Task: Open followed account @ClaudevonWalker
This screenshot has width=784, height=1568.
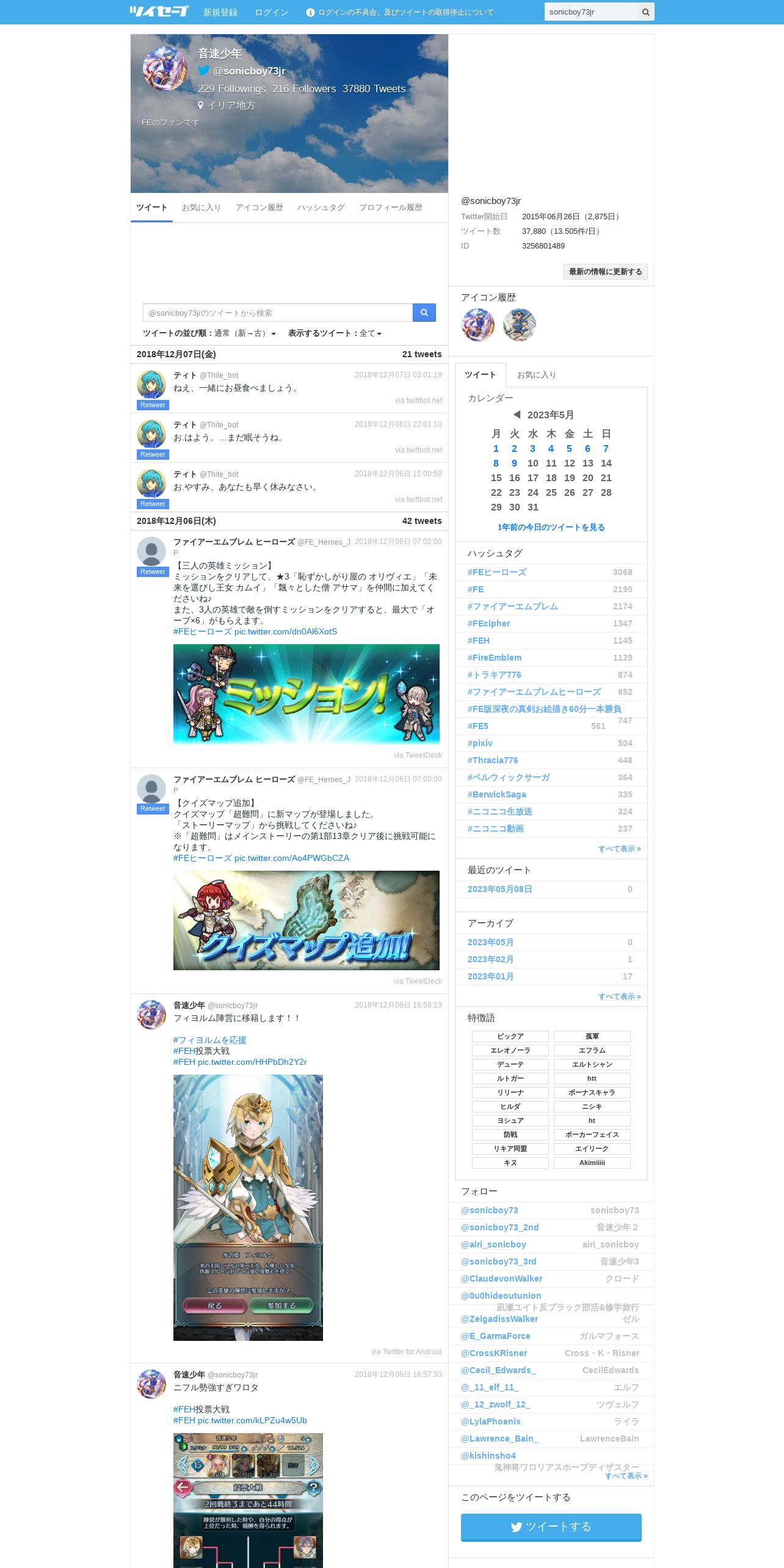Action: point(501,1279)
